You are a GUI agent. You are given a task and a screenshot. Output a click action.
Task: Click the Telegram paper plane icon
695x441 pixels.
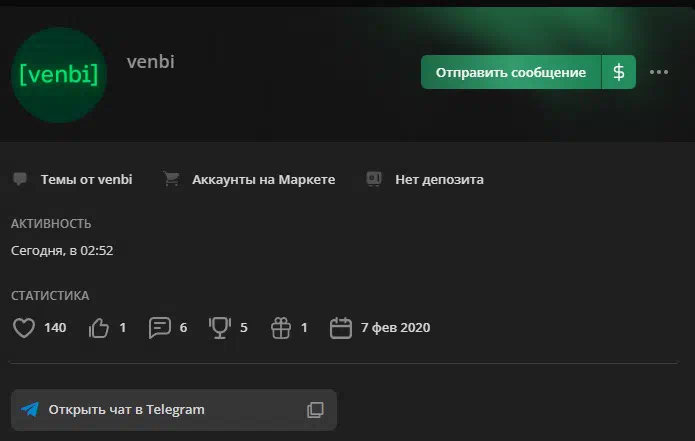pos(30,409)
